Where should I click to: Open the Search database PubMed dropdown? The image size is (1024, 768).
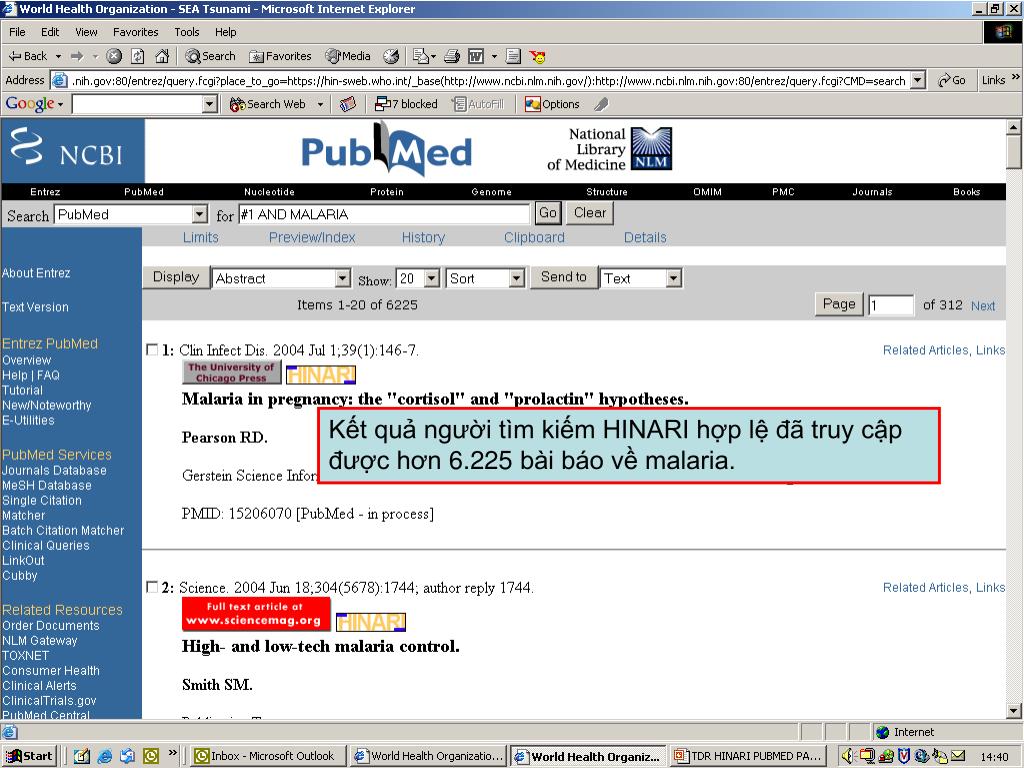click(x=200, y=214)
